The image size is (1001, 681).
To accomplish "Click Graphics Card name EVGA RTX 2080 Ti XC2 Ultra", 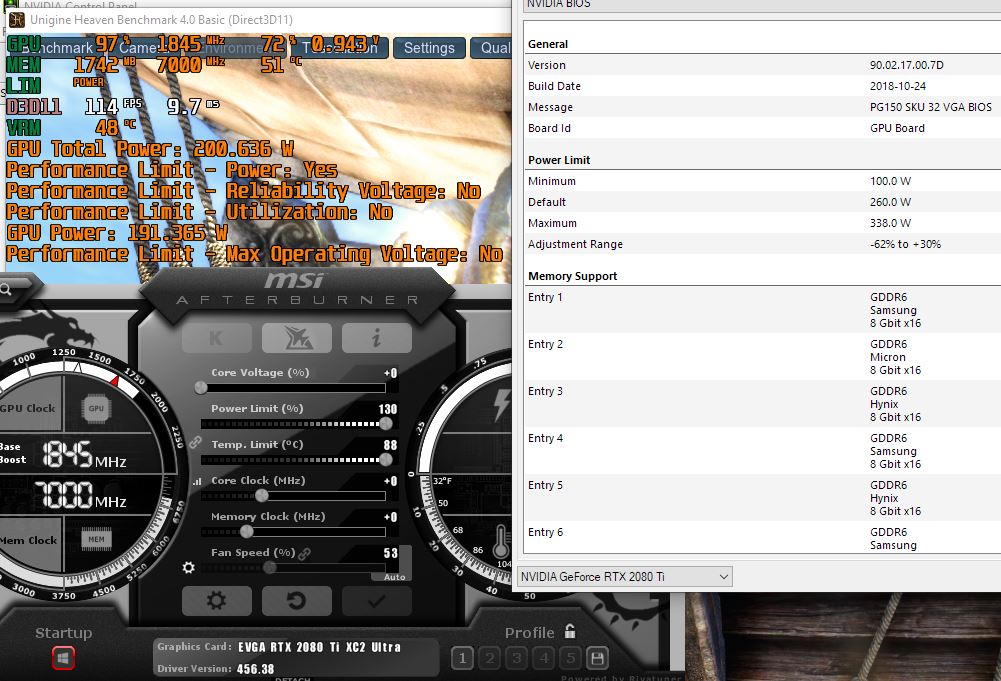I will [319, 647].
